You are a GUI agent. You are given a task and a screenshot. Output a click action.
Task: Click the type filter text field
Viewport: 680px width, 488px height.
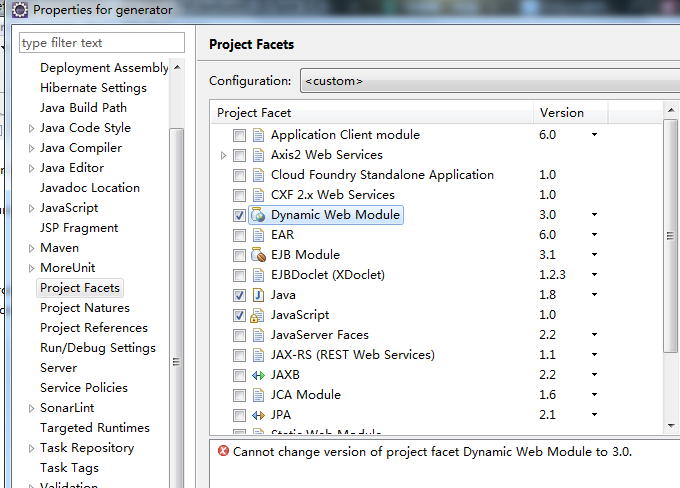(x=102, y=43)
